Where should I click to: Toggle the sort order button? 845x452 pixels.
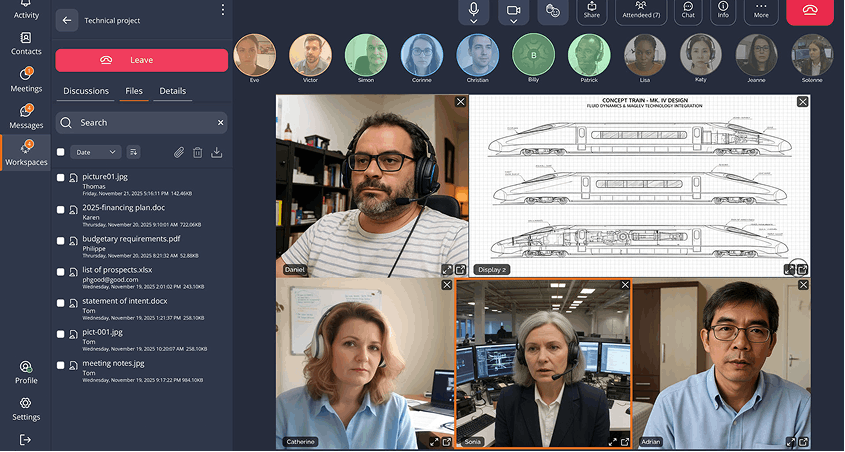(134, 152)
